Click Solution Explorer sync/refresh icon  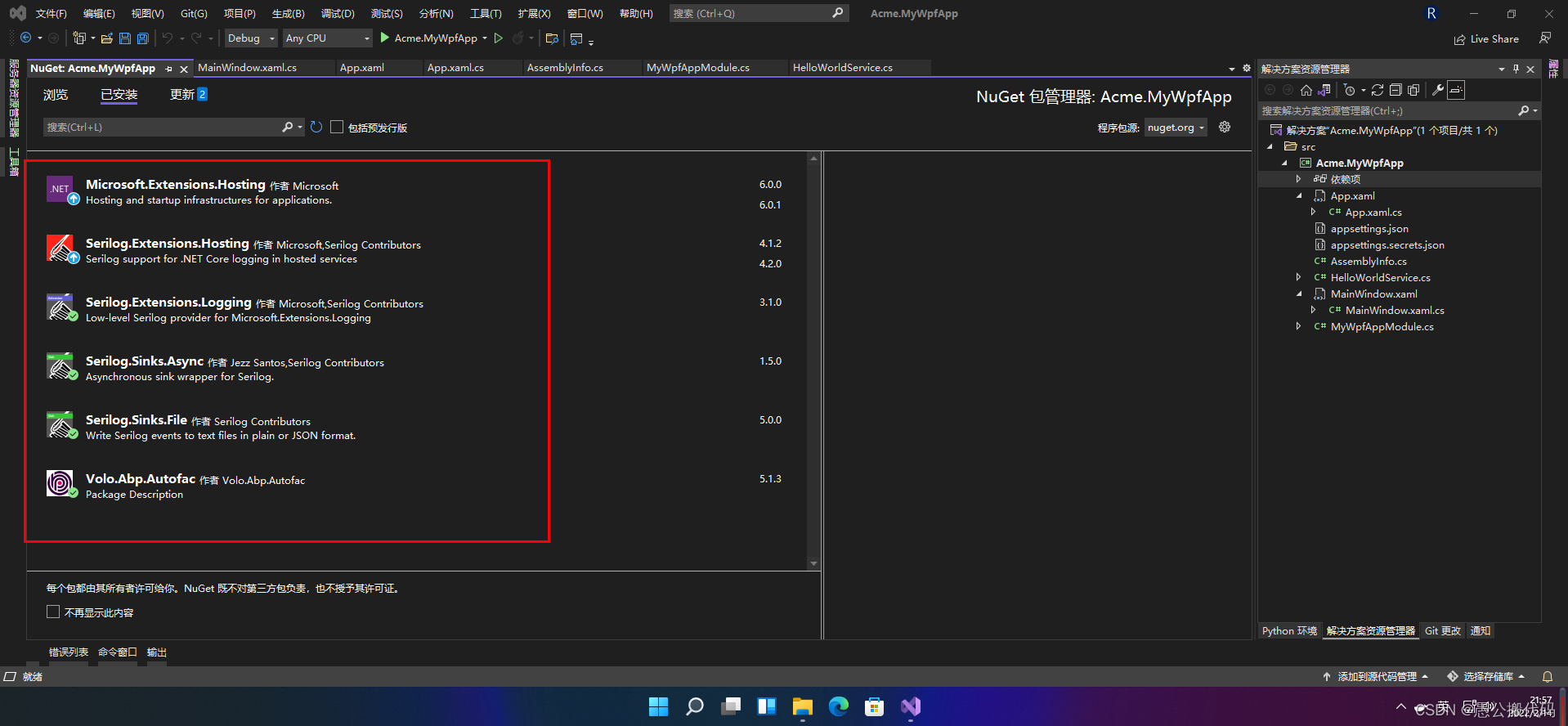click(x=1378, y=90)
